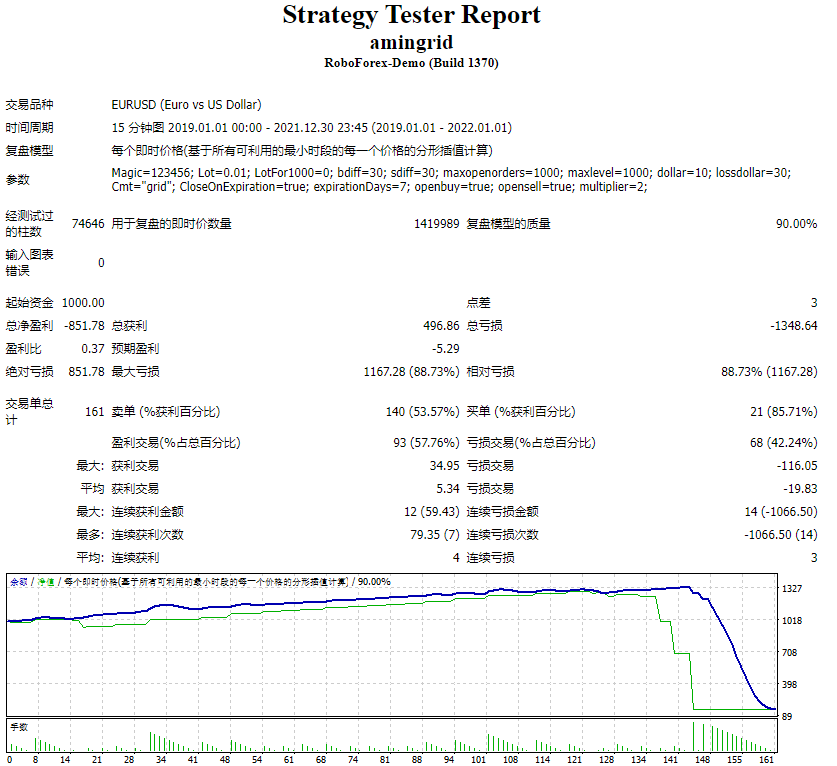Click total net profit value -851.78
This screenshot has width=837, height=766.
coord(84,326)
